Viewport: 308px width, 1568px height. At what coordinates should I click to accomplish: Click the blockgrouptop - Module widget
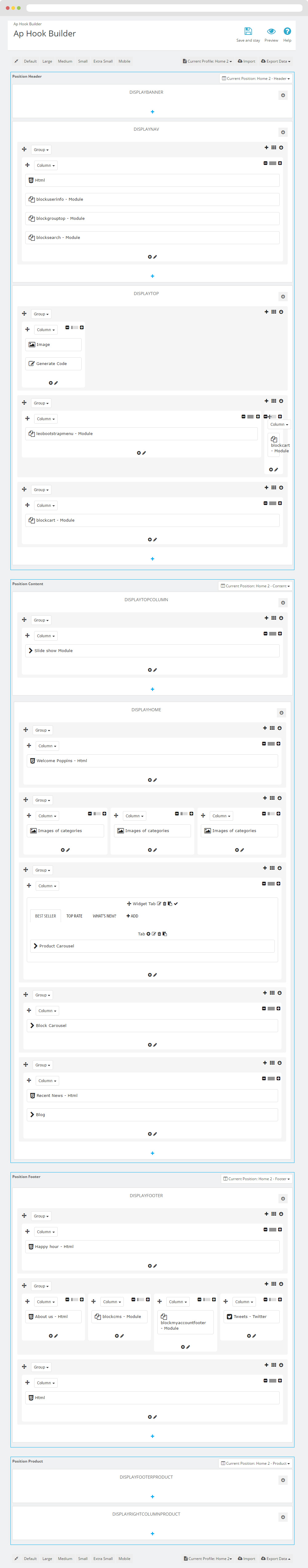tap(152, 218)
